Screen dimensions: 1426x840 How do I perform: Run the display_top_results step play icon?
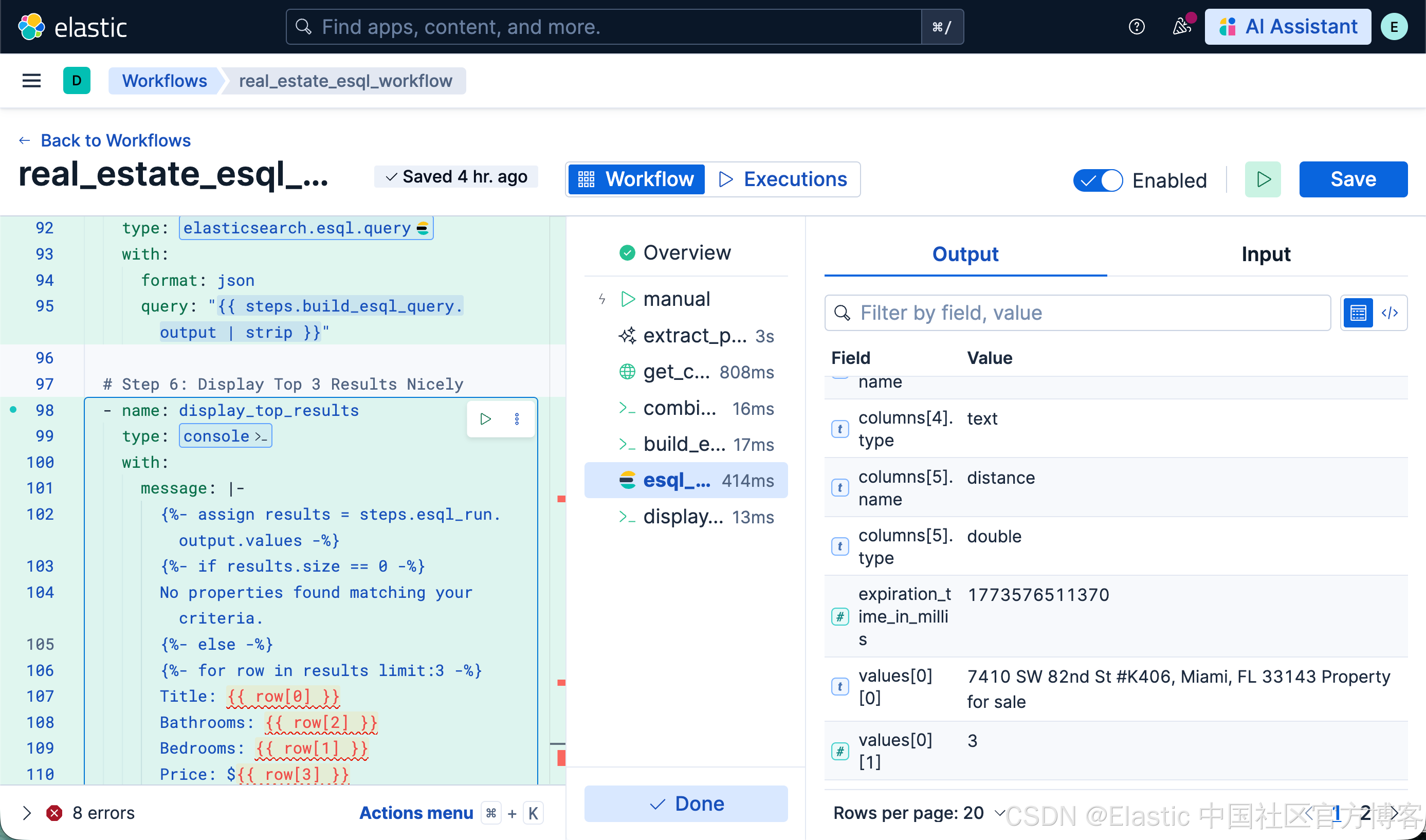485,419
